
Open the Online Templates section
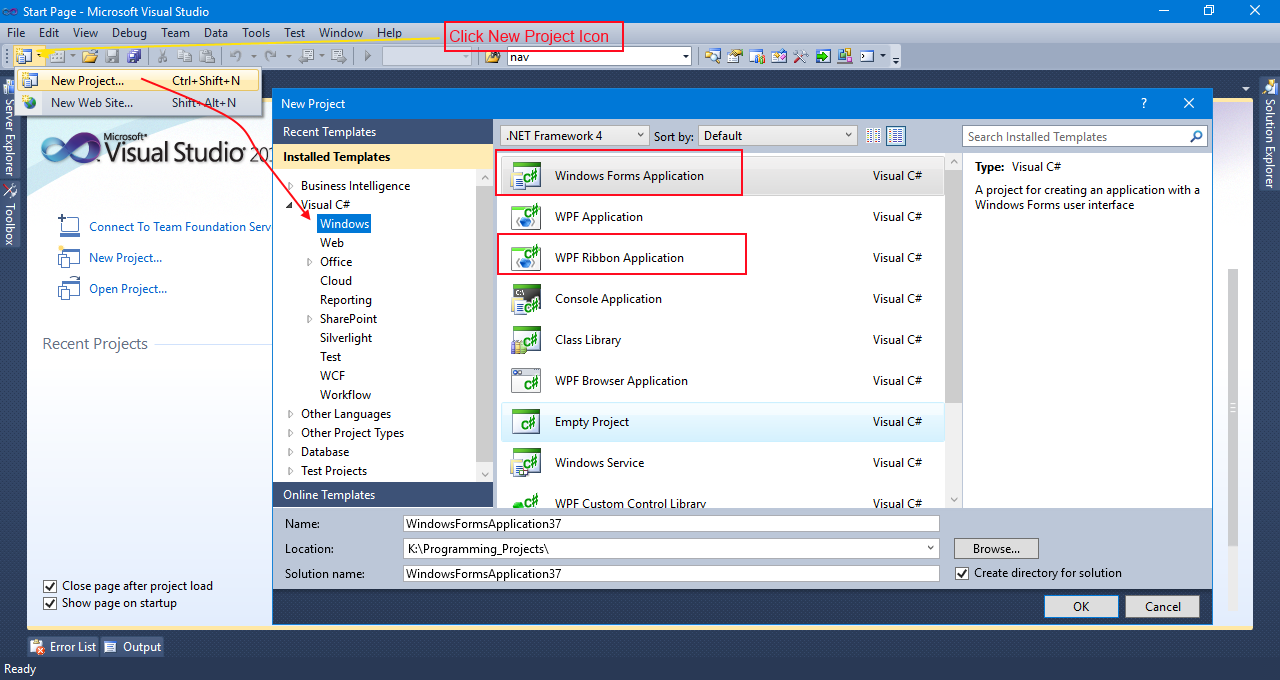[383, 495]
